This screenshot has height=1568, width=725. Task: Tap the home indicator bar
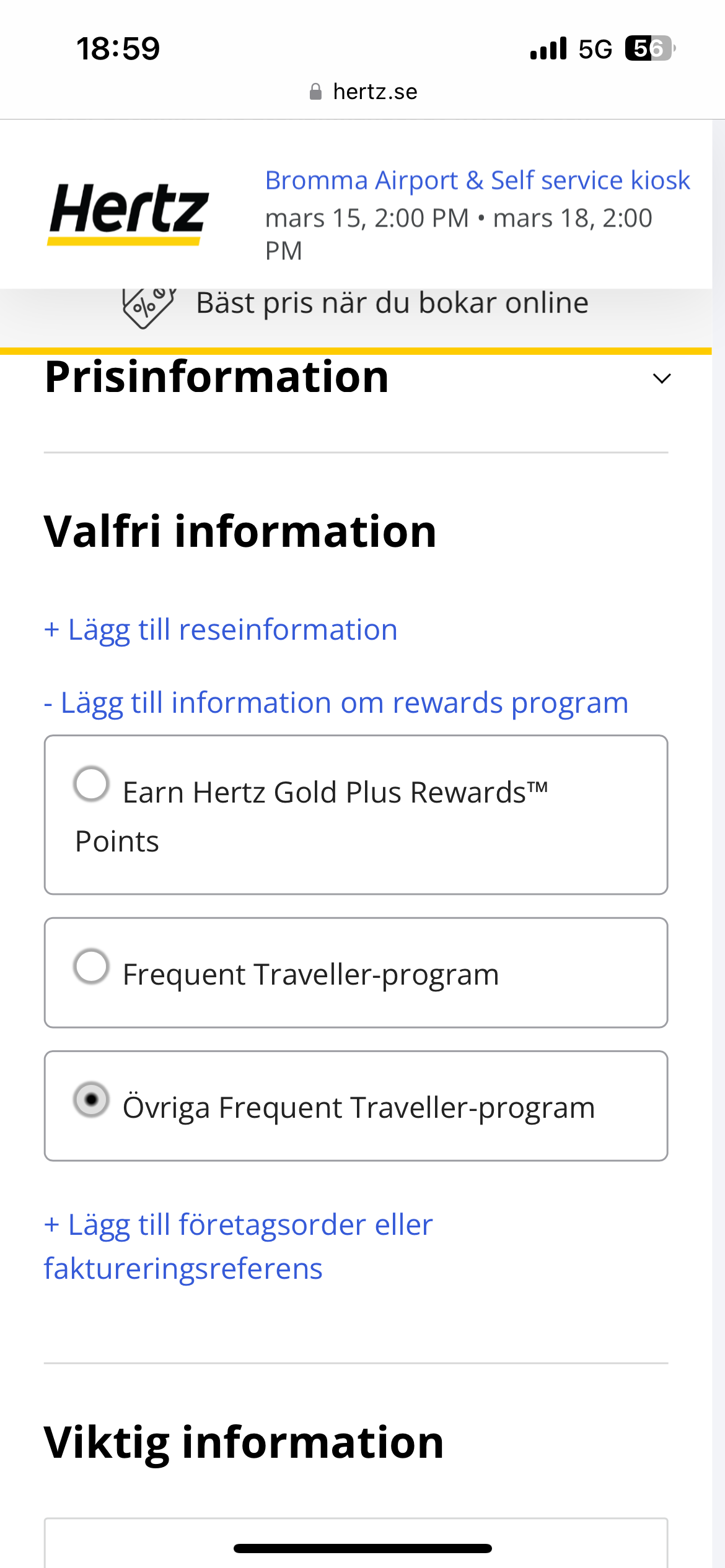point(362,1548)
